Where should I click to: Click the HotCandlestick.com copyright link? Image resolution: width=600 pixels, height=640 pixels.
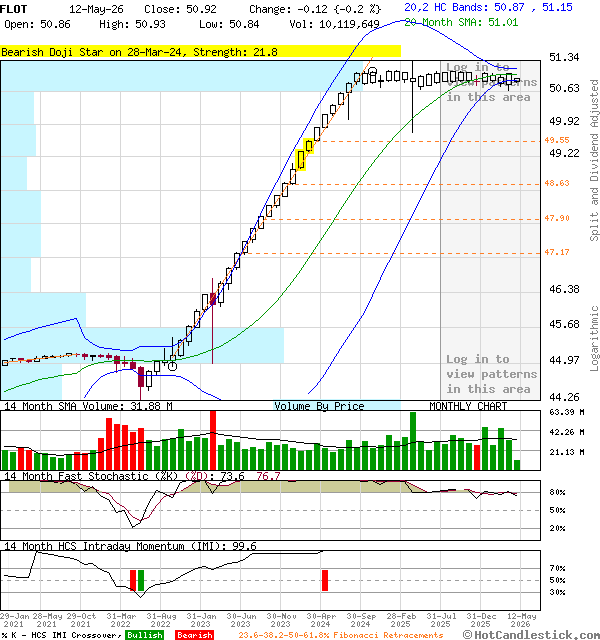tap(531, 635)
